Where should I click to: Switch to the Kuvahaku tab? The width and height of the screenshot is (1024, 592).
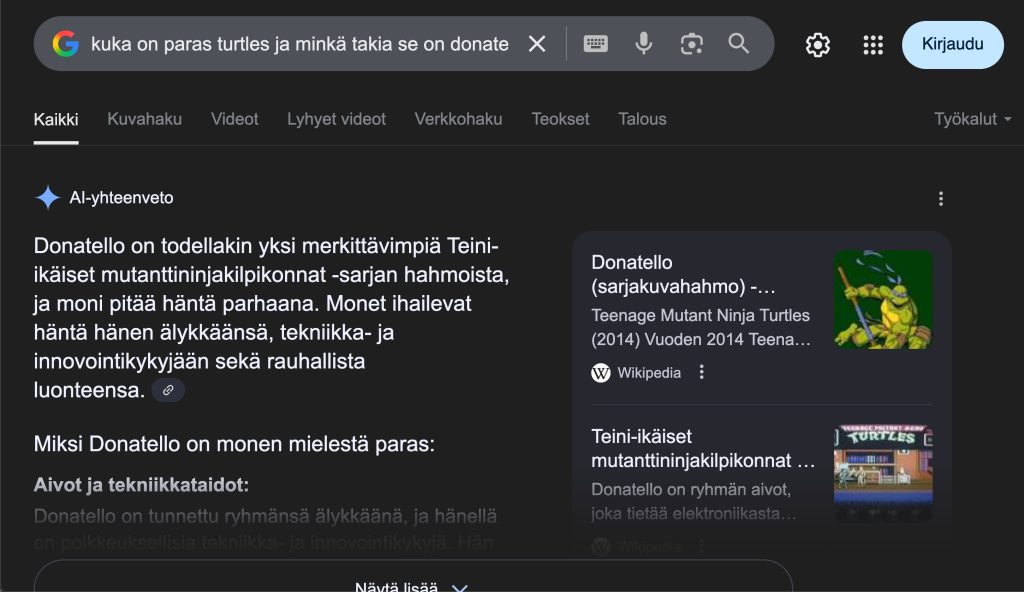click(144, 119)
